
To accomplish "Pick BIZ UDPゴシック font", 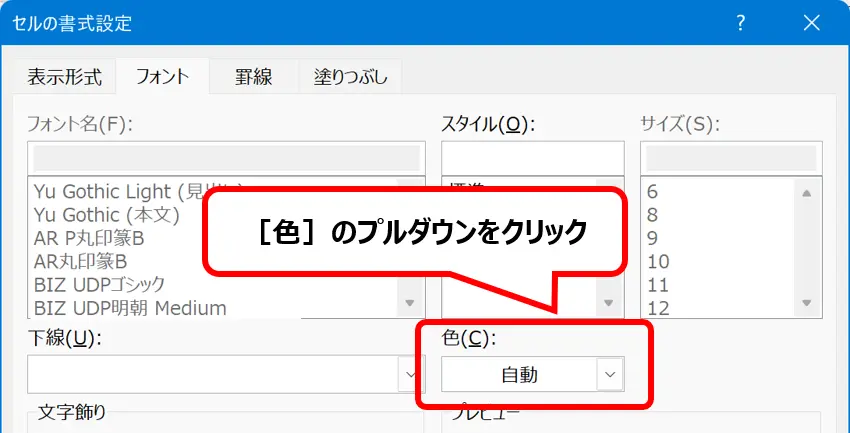I will tap(99, 285).
